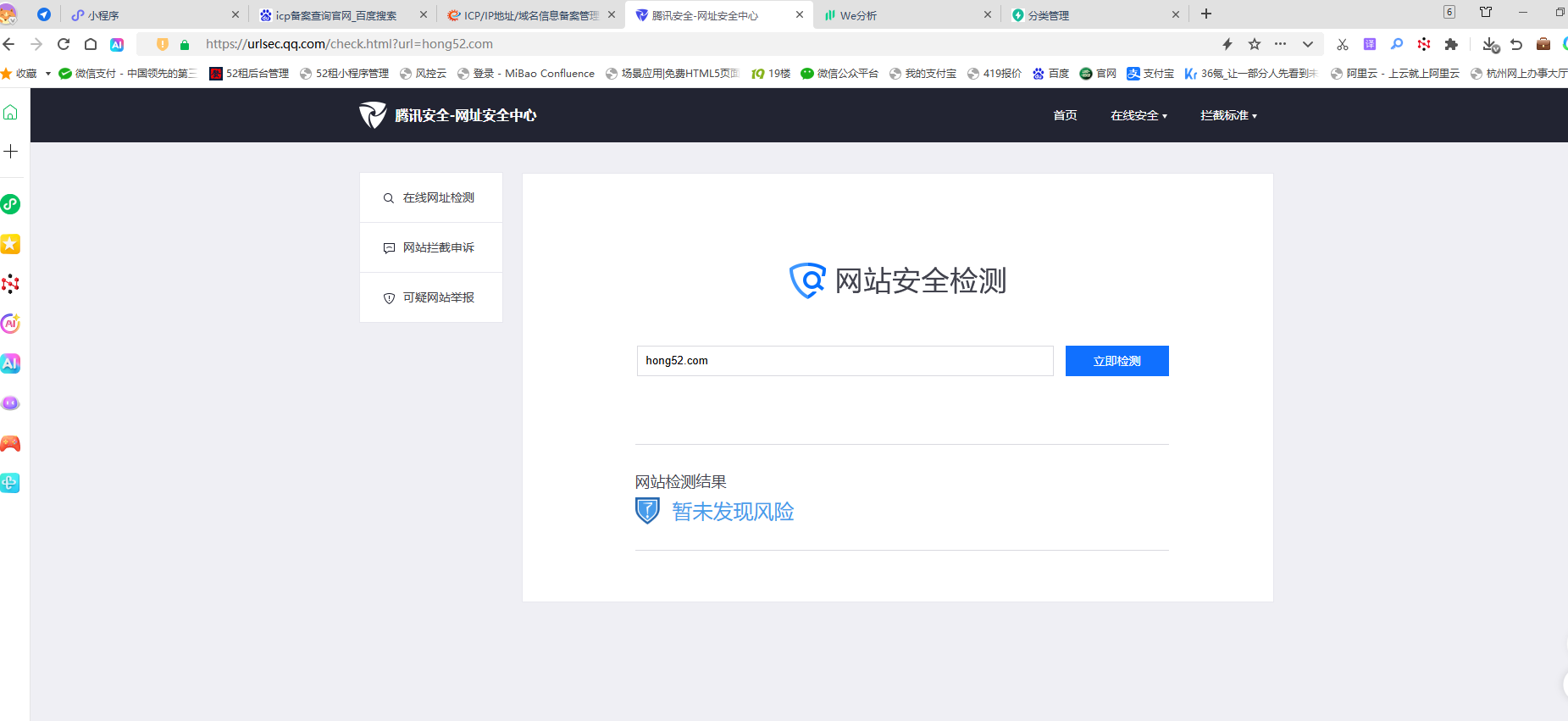Switch to ICP/IP地址/域名信息备案管理 tab

click(x=530, y=15)
